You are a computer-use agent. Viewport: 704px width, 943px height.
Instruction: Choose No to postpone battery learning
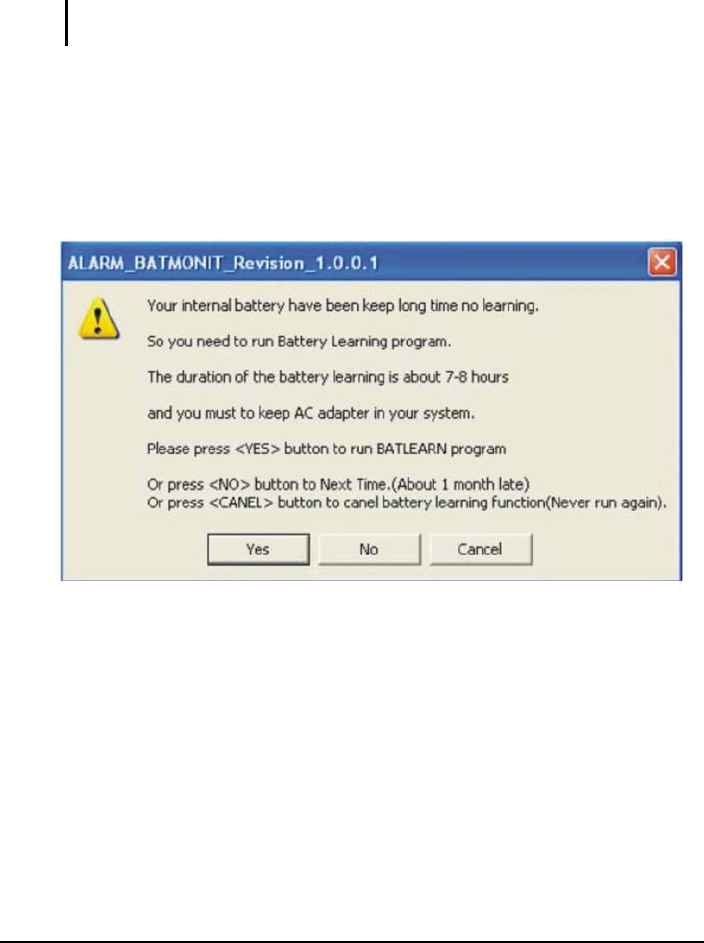tap(369, 549)
